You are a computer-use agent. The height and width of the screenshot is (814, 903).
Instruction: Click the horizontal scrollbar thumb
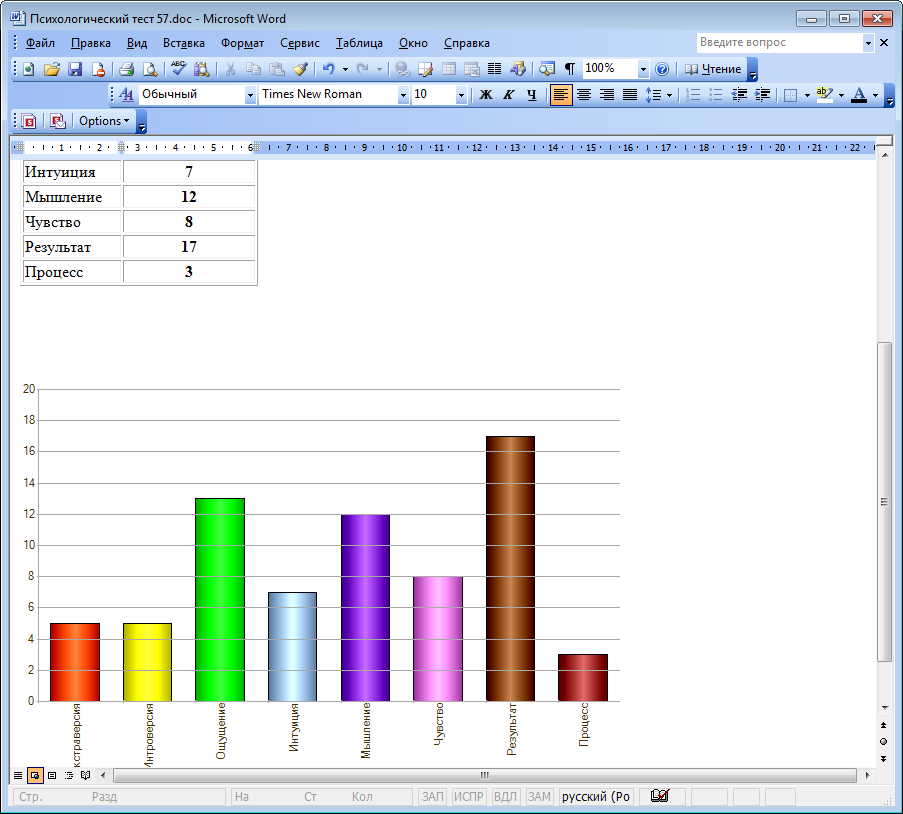pyautogui.click(x=484, y=775)
